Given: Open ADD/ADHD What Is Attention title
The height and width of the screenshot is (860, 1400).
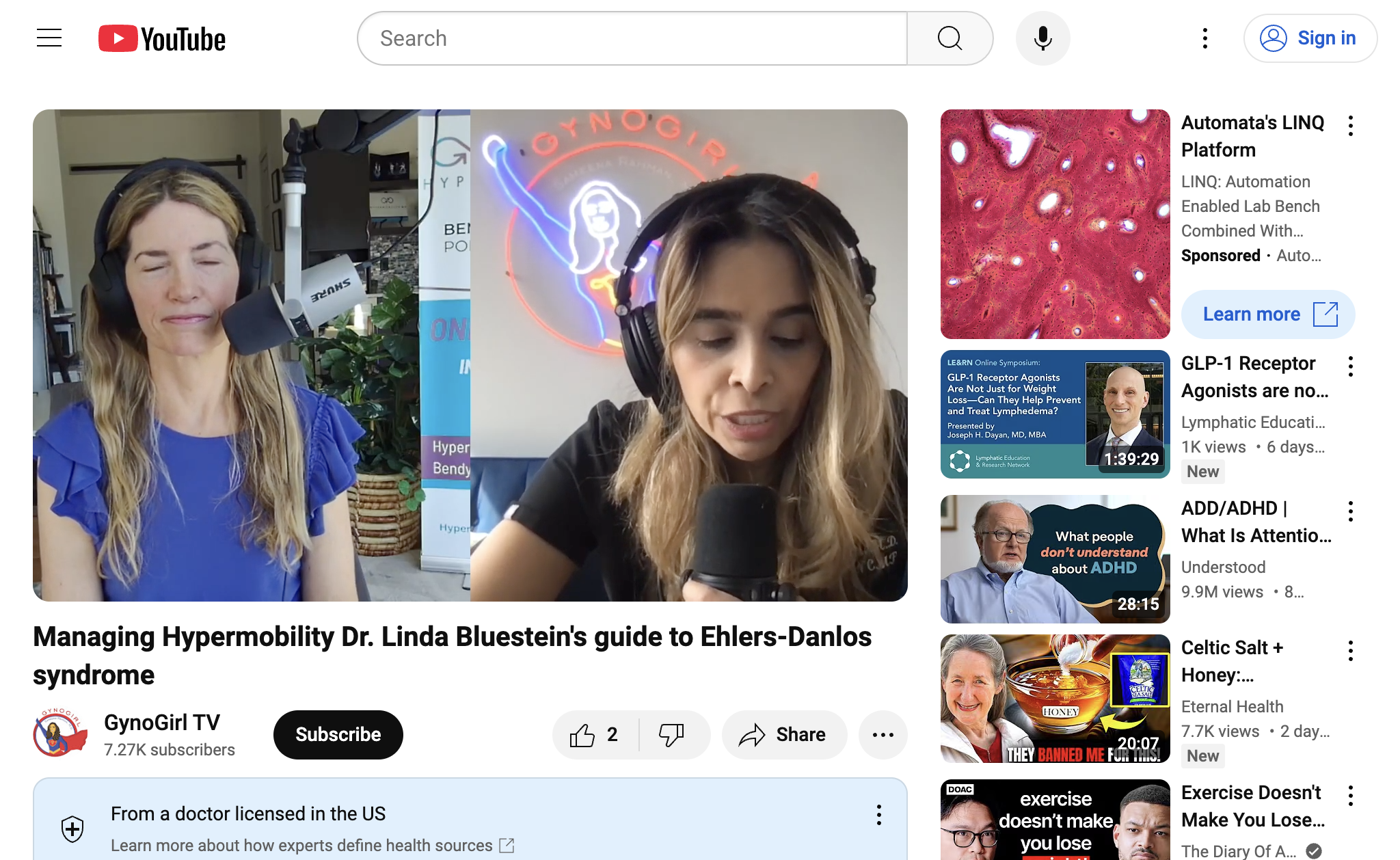Looking at the screenshot, I should coord(1256,522).
